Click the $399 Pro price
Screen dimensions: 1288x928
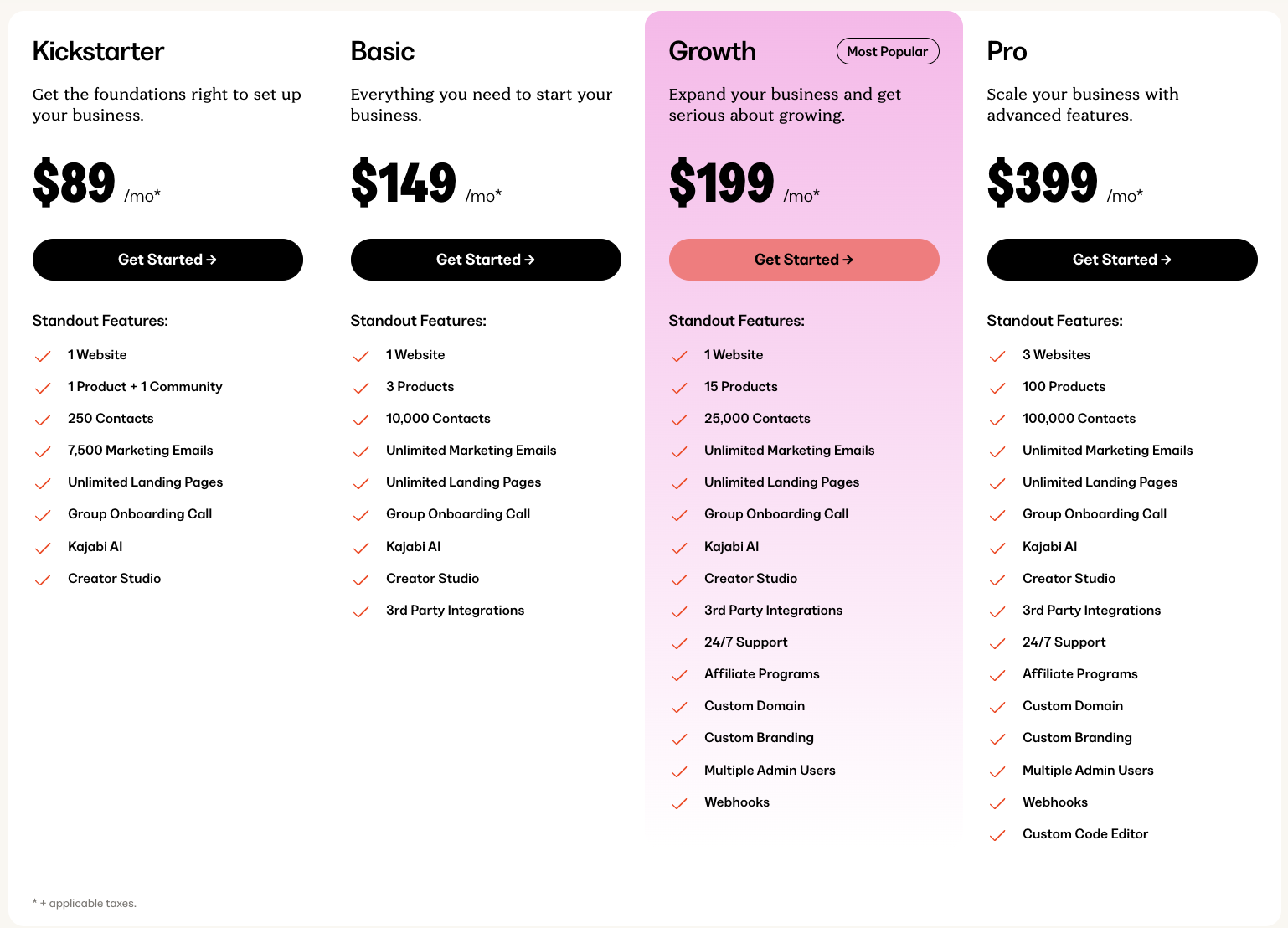(x=1042, y=183)
